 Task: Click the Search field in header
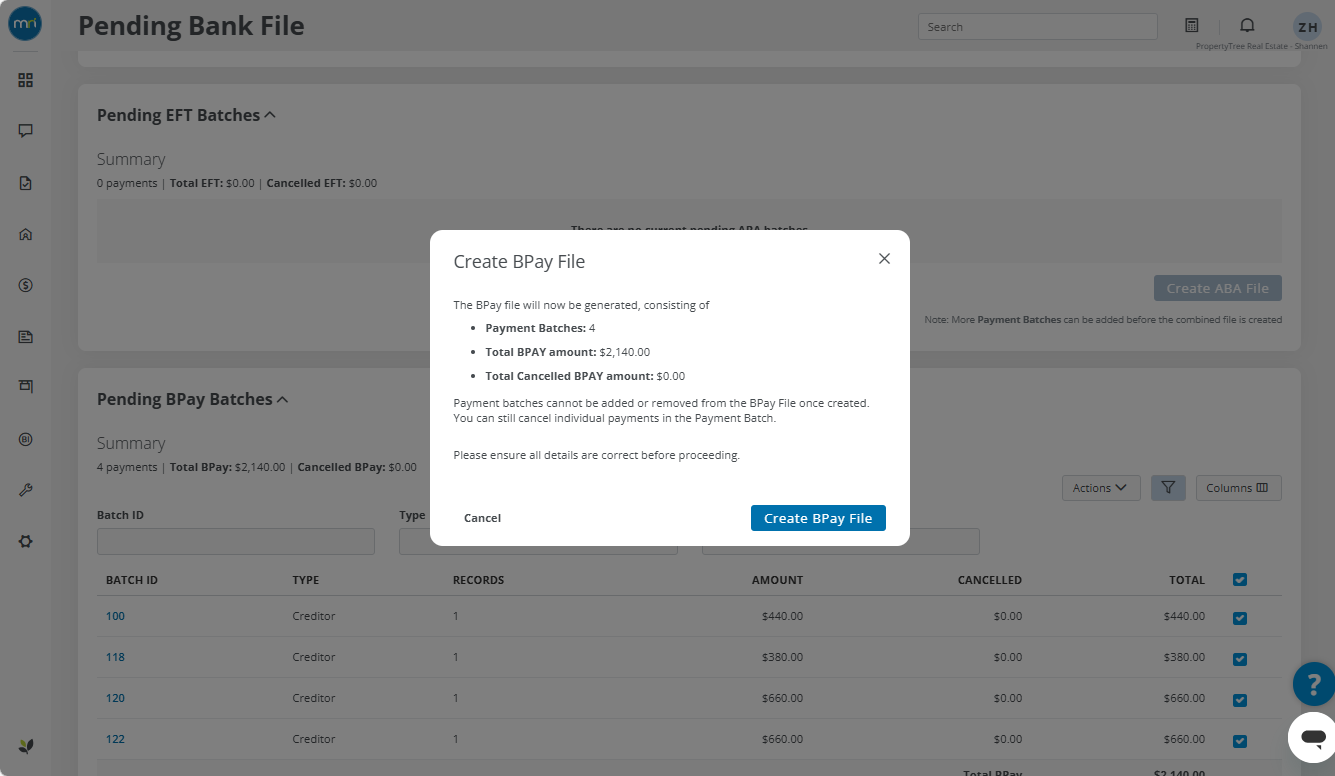tap(1037, 27)
